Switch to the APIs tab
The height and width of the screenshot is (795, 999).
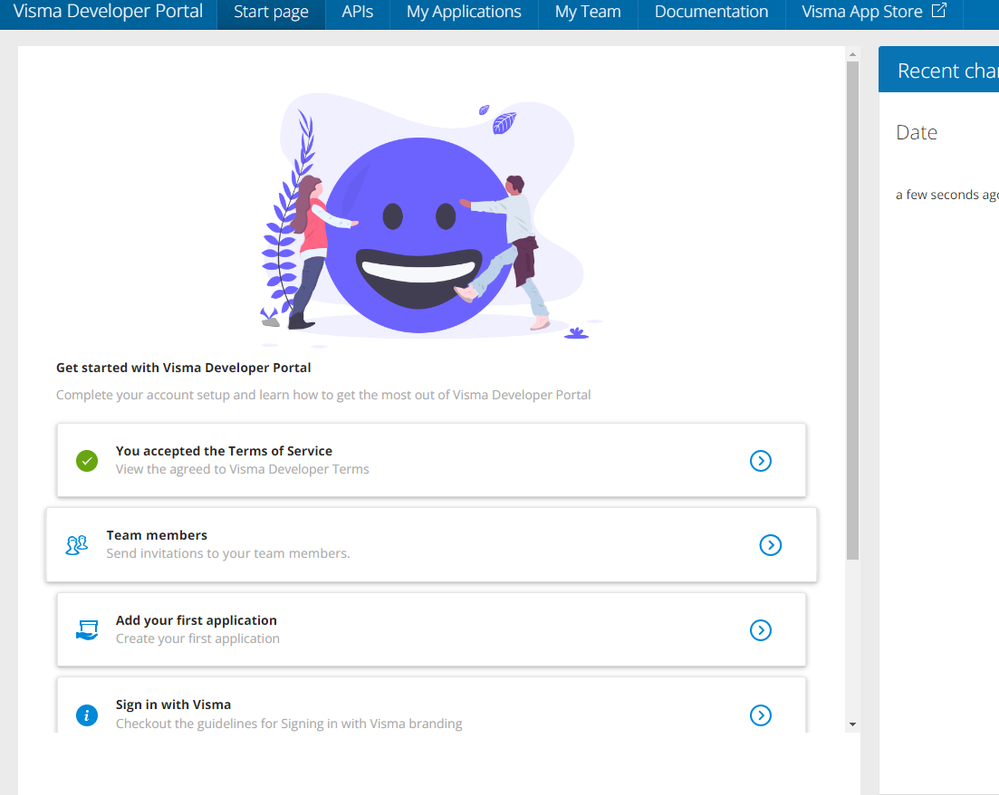coord(357,13)
